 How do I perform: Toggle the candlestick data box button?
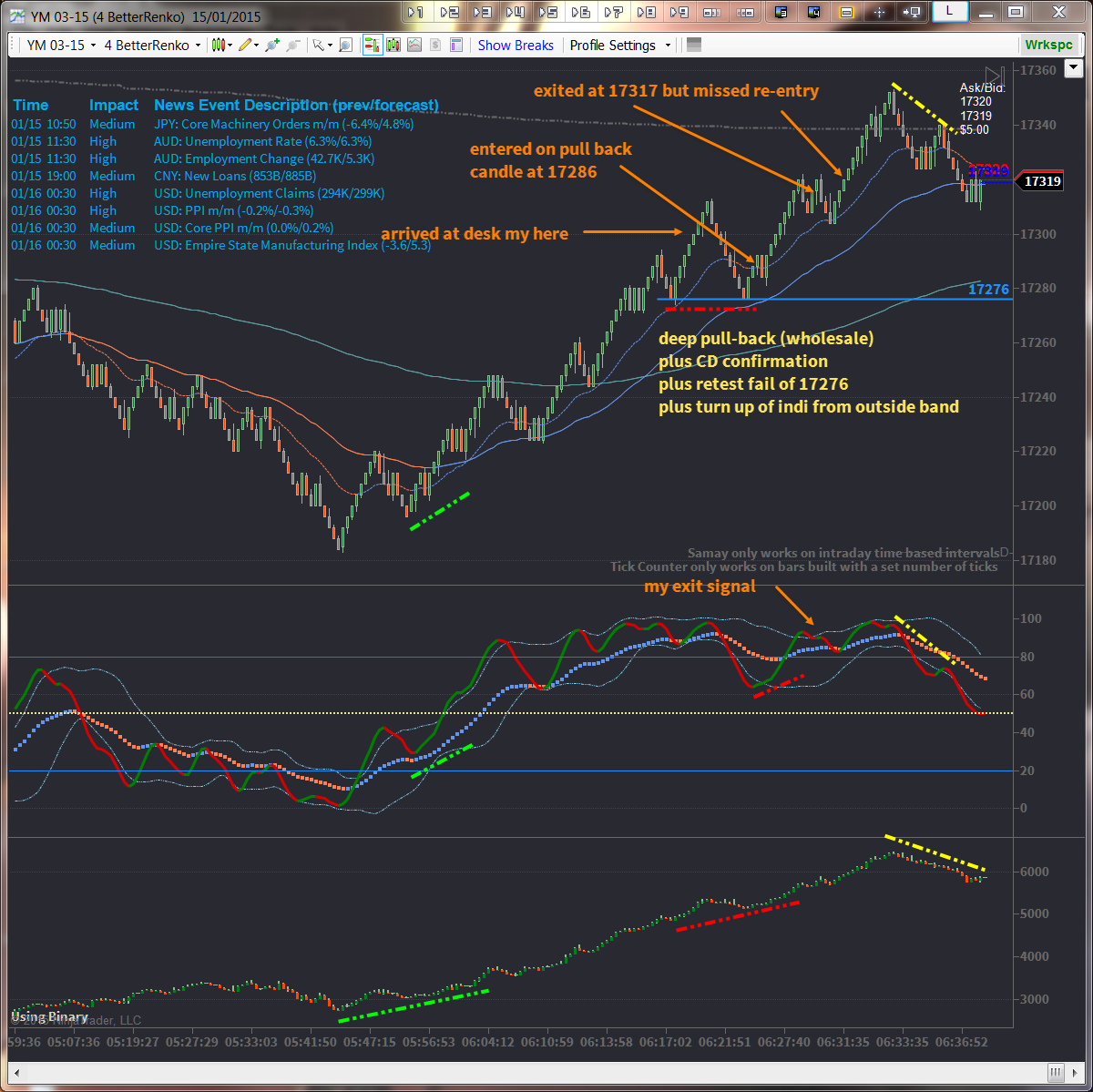click(x=393, y=45)
